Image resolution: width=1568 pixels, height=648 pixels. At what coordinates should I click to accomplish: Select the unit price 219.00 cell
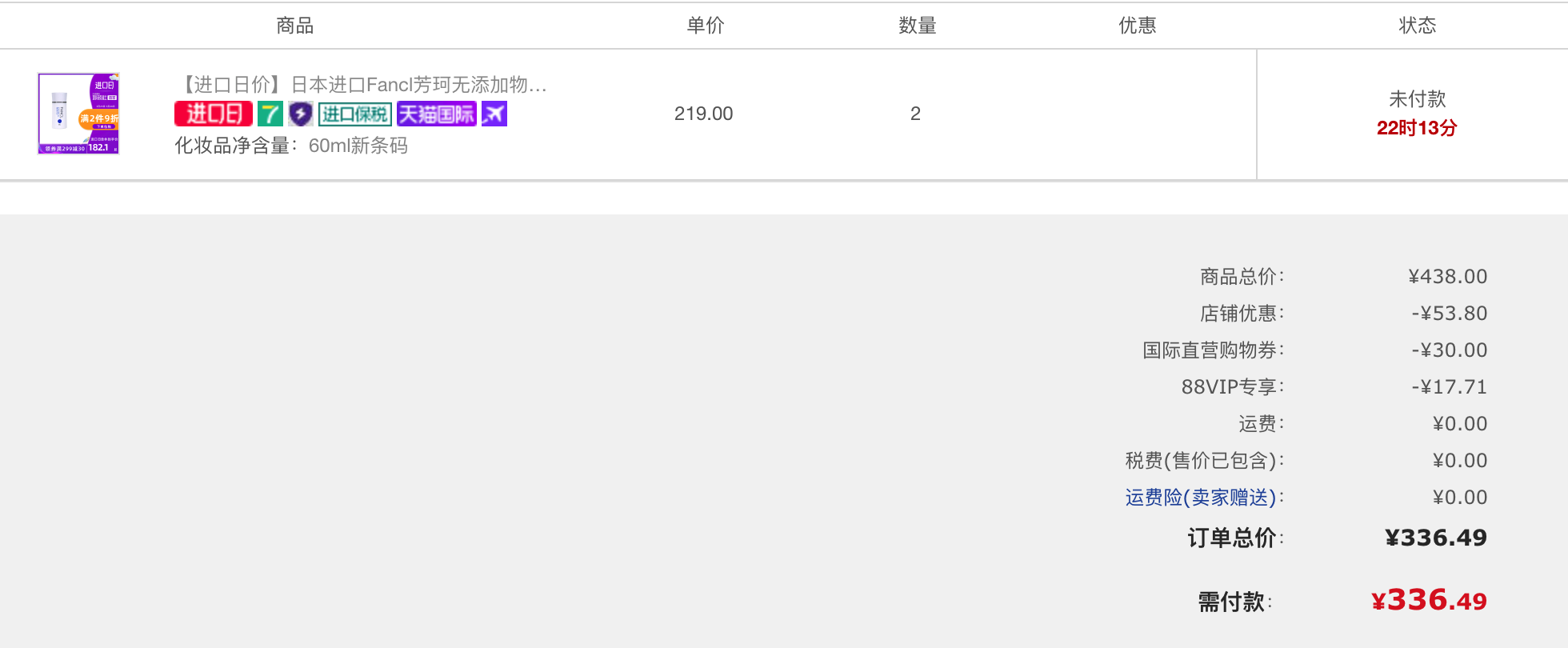coord(704,114)
